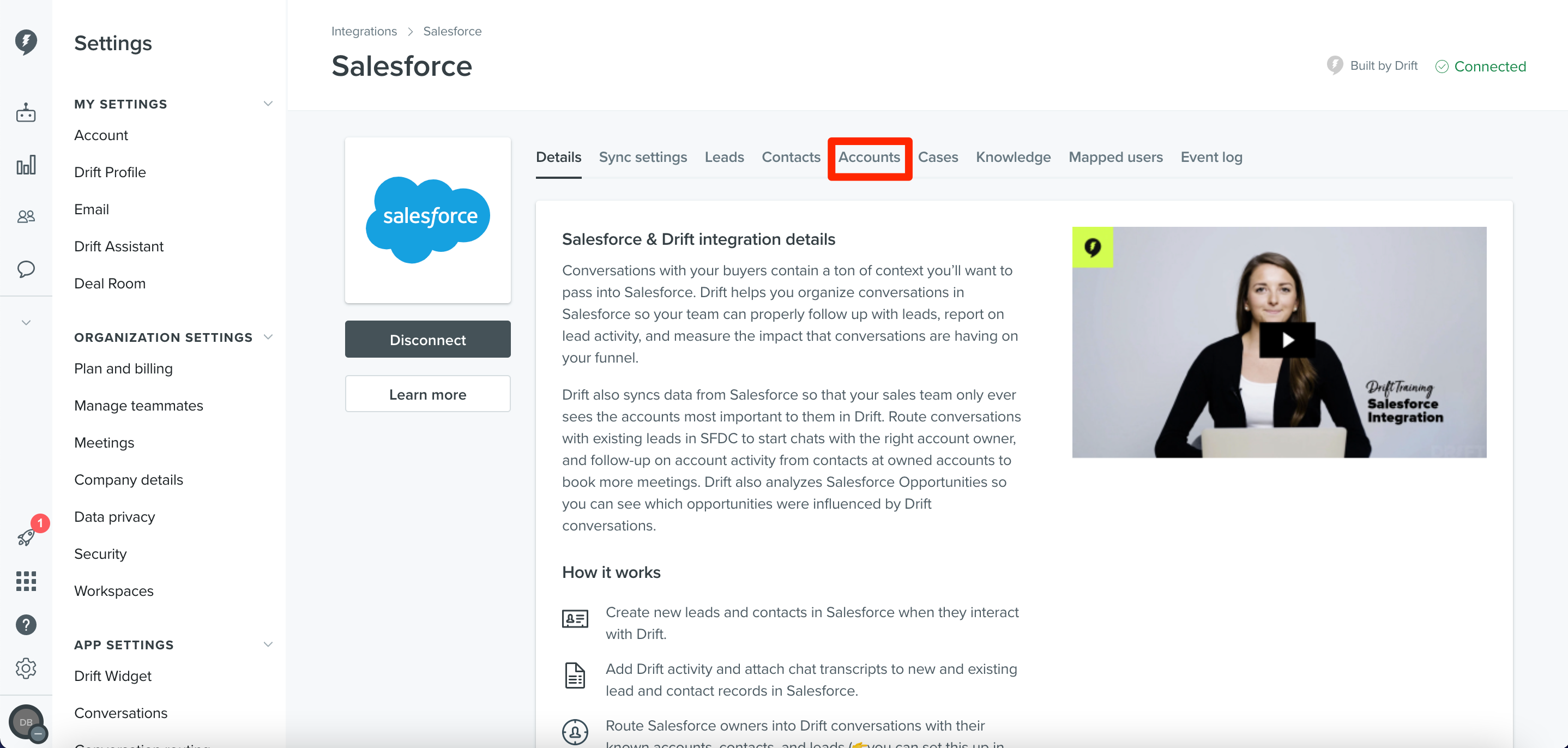Screen dimensions: 1568x748
Task: Open the Conversations chat bubble icon
Action: (x=26, y=268)
